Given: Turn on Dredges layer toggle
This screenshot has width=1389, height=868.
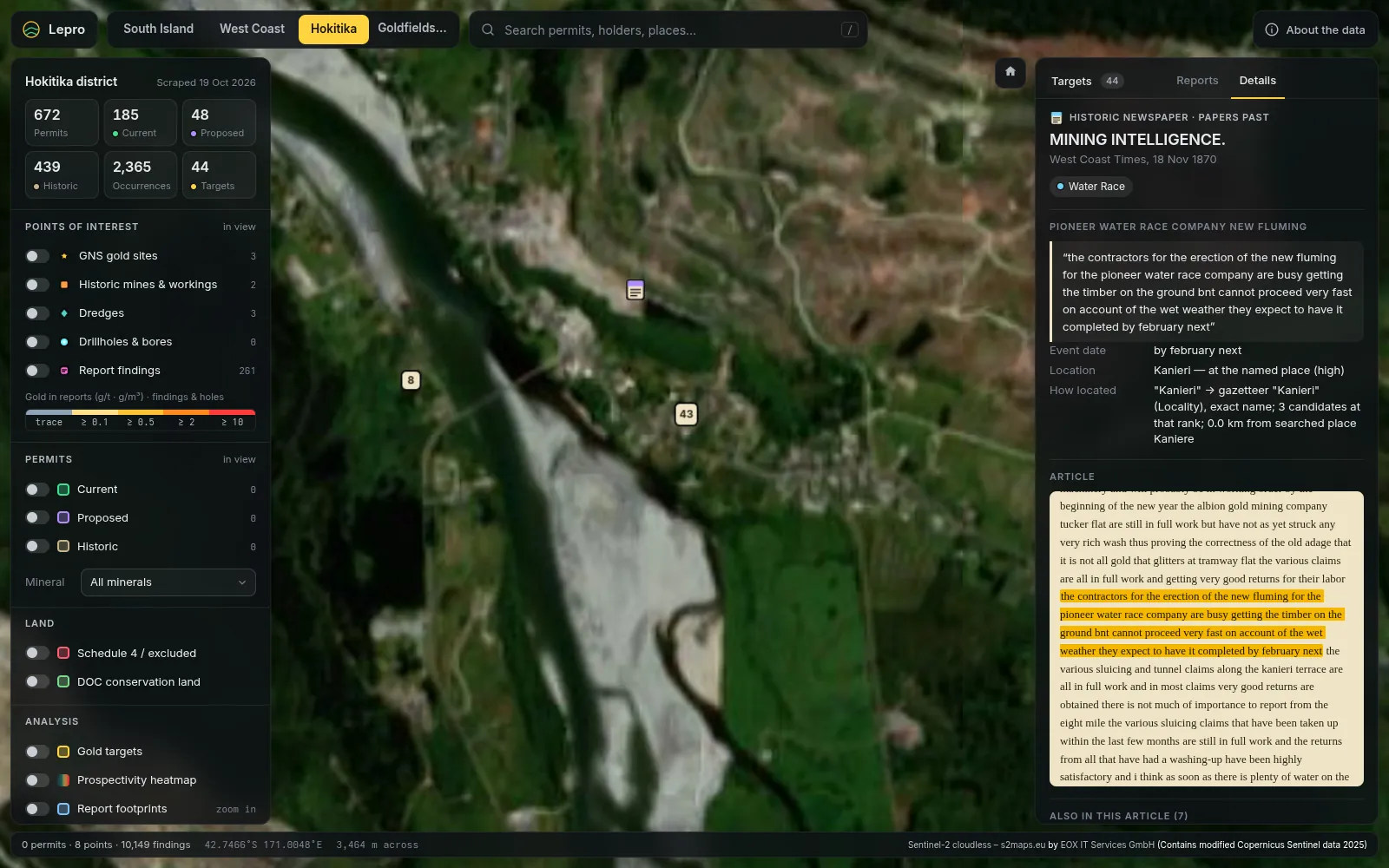Looking at the screenshot, I should (37, 313).
